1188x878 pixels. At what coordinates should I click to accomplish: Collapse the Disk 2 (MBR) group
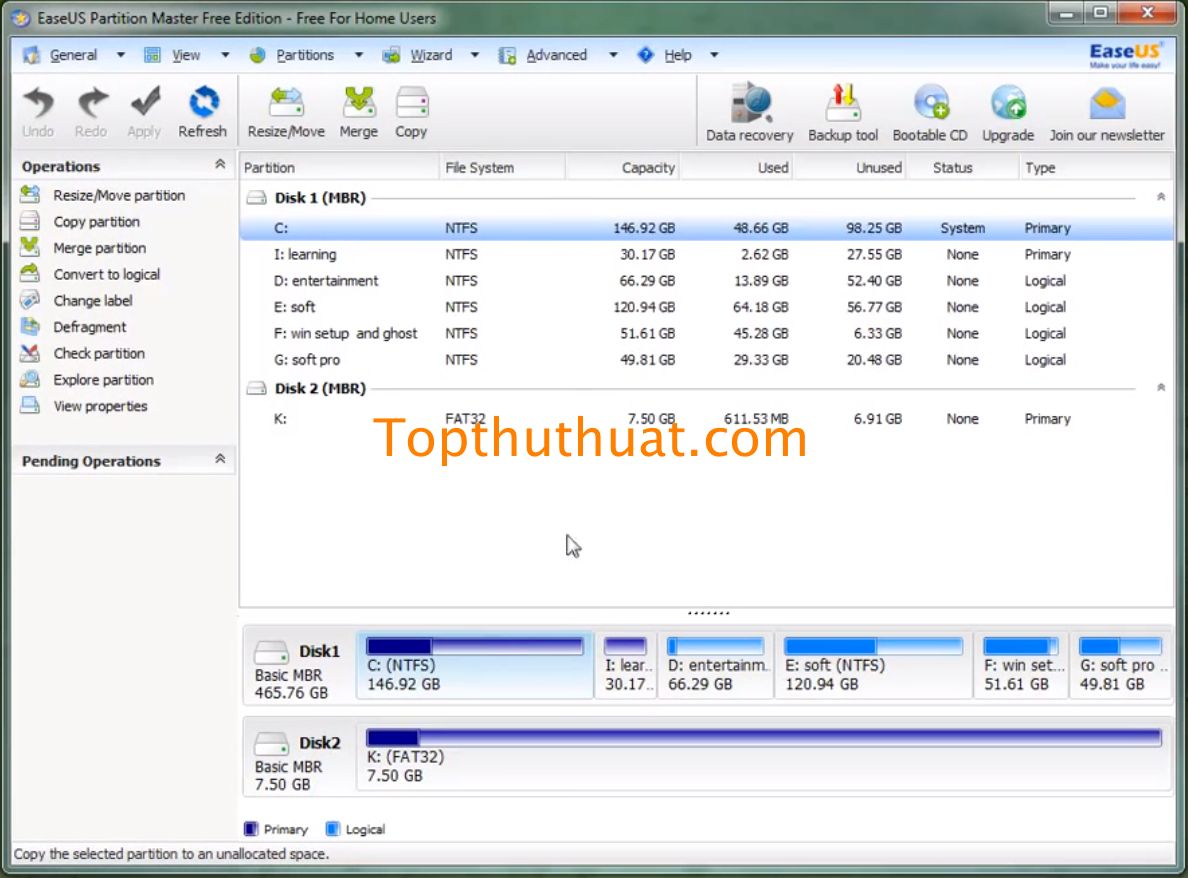coord(1161,388)
